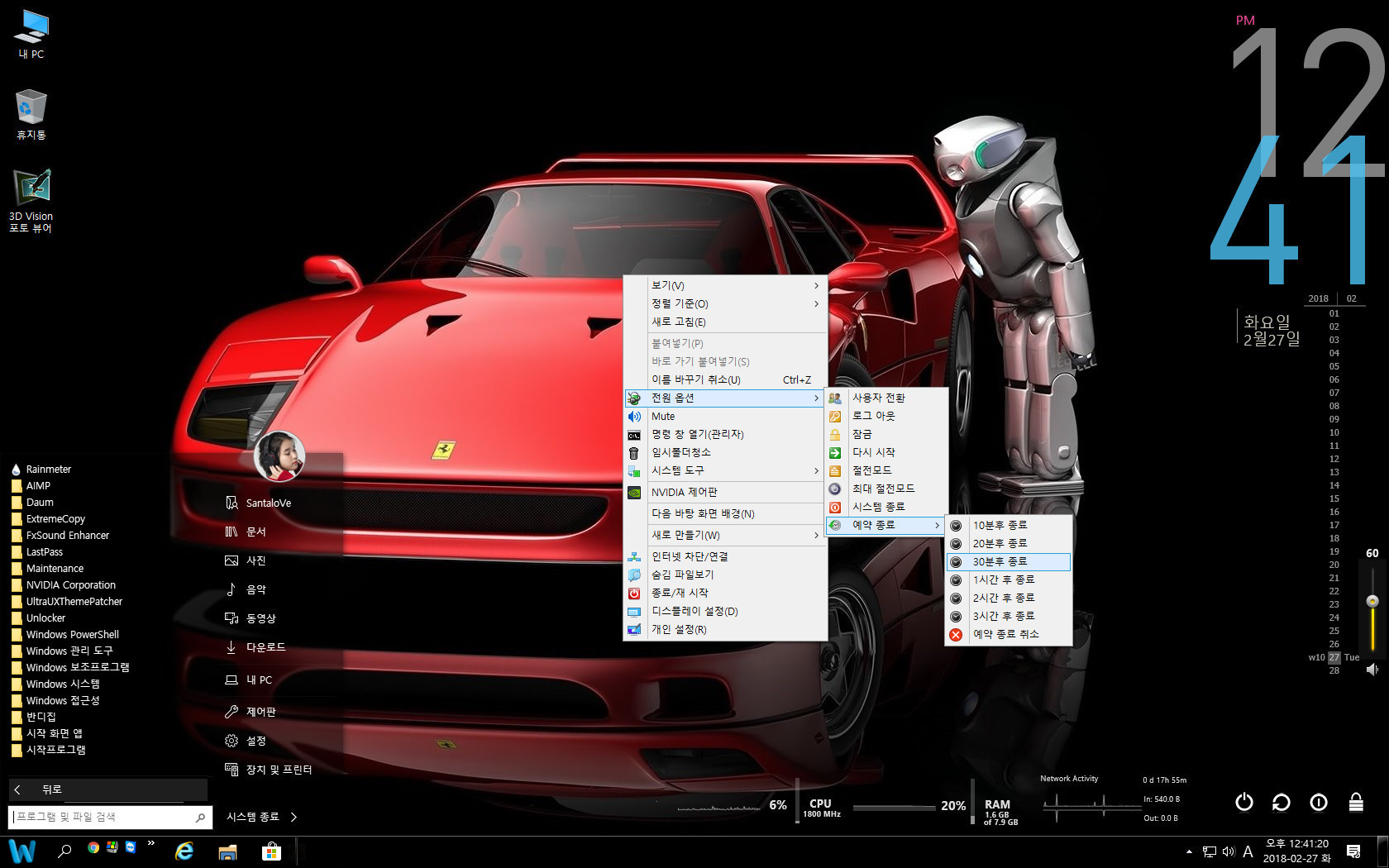
Task: Select 1시간 후 종료 option
Action: click(x=1009, y=579)
